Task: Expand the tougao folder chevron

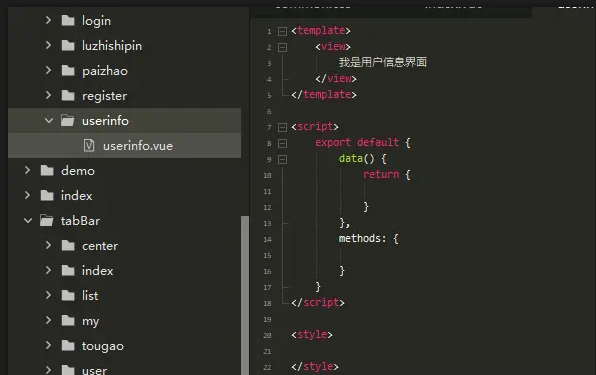Action: [x=48, y=345]
